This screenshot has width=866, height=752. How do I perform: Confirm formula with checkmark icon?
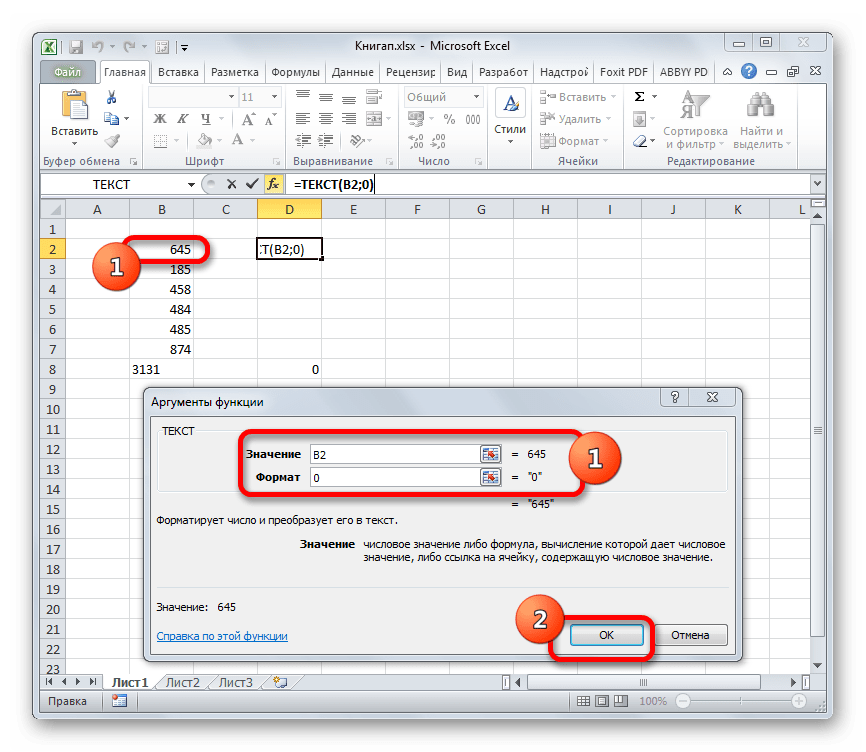click(252, 184)
